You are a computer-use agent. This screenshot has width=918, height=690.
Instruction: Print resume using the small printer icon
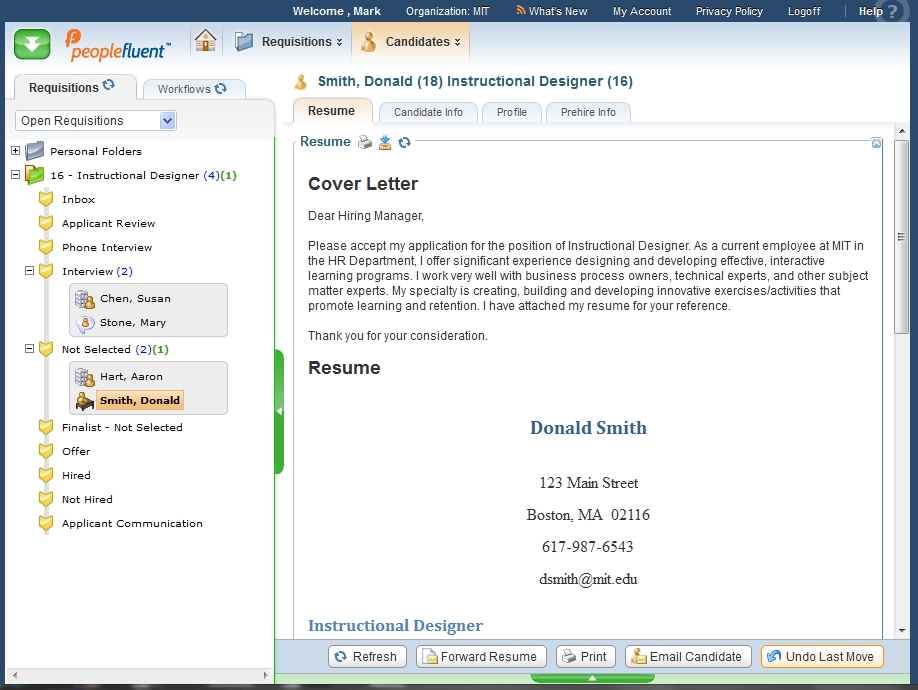tap(365, 142)
